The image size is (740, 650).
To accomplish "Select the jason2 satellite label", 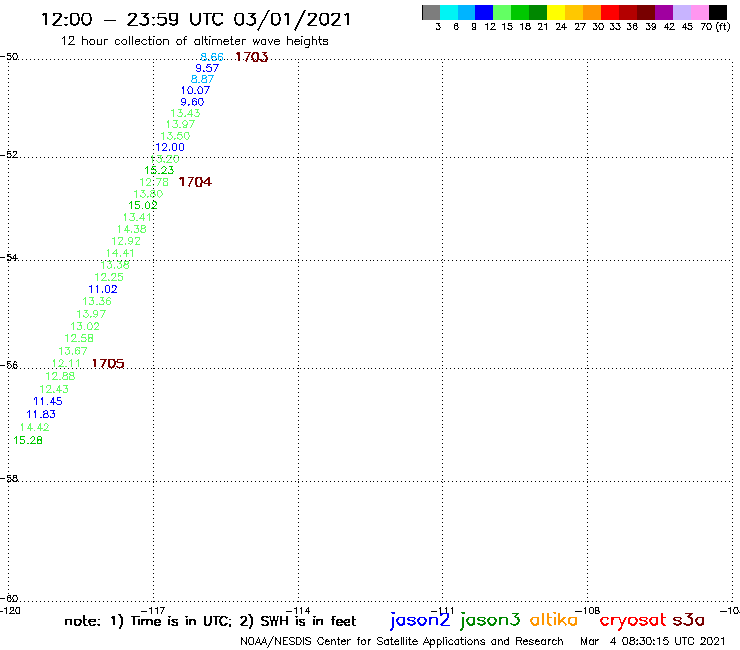I will (x=420, y=620).
